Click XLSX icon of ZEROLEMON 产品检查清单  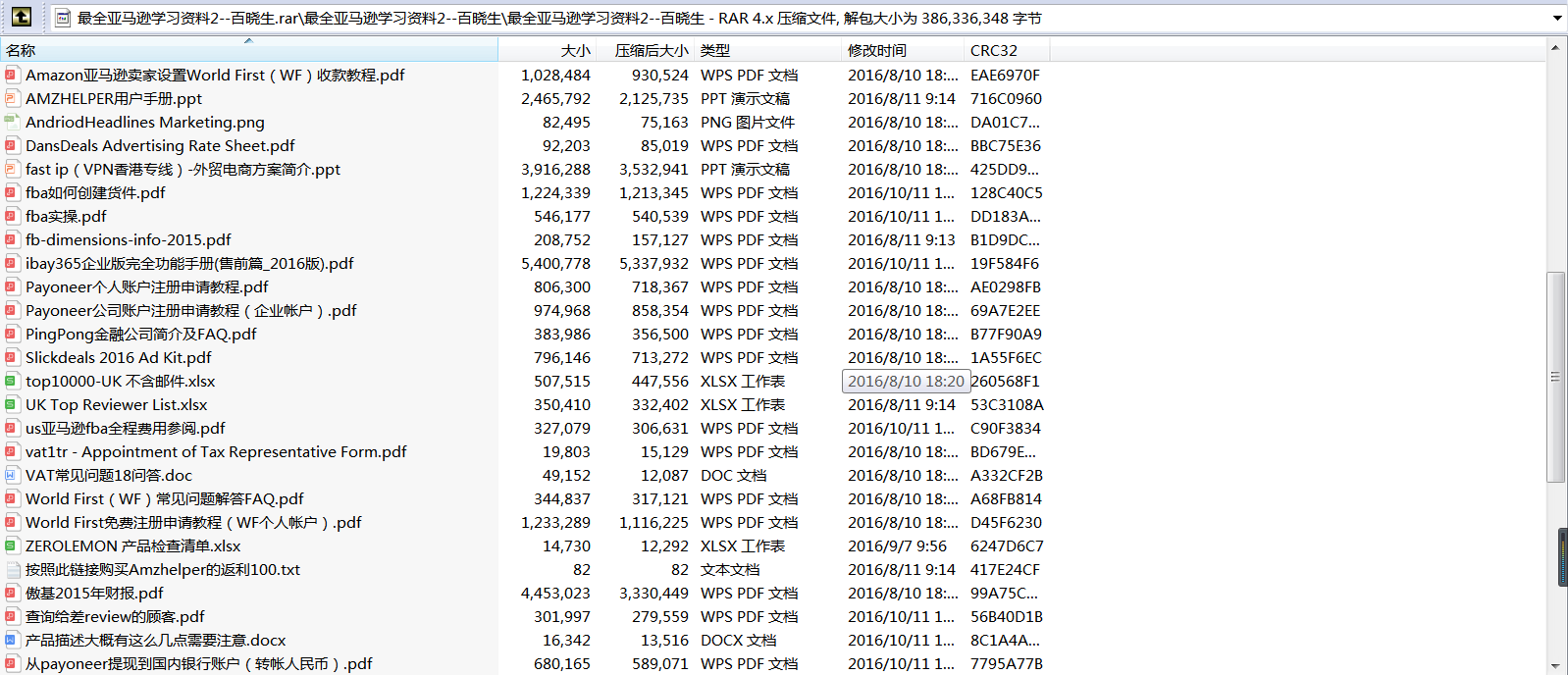[12, 546]
